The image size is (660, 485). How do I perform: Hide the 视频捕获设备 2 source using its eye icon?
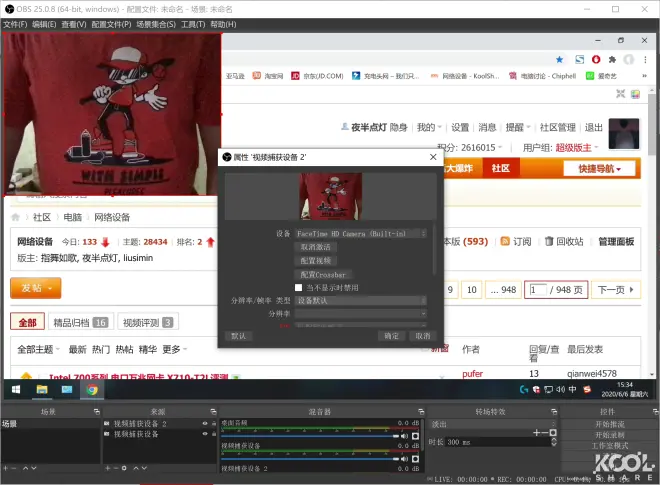click(x=205, y=424)
